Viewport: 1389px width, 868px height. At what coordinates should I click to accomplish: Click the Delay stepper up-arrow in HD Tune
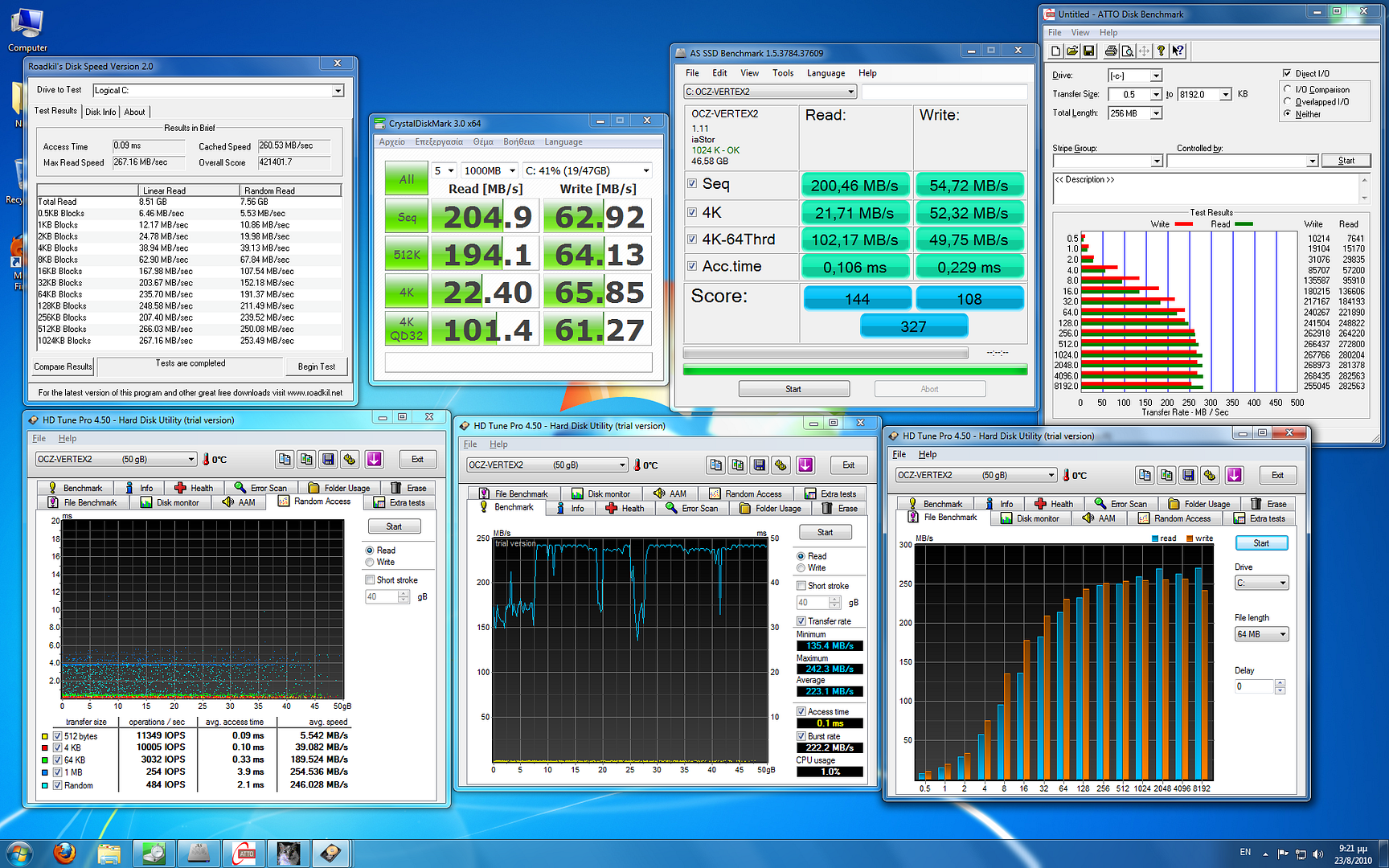1280,683
